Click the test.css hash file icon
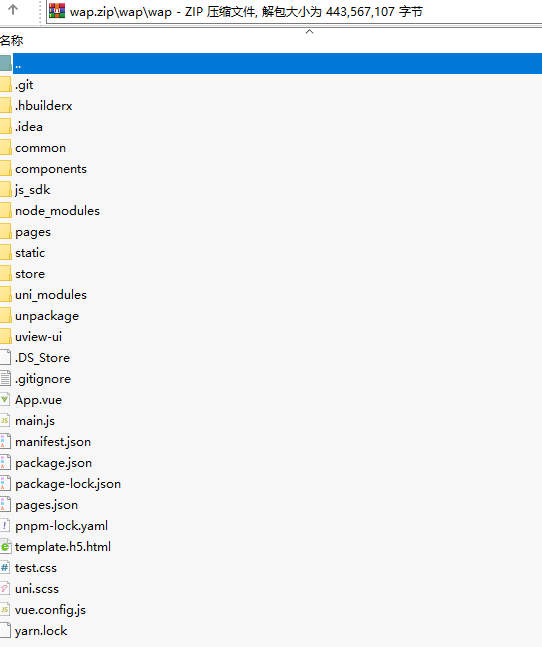The image size is (542, 647). coord(5,568)
